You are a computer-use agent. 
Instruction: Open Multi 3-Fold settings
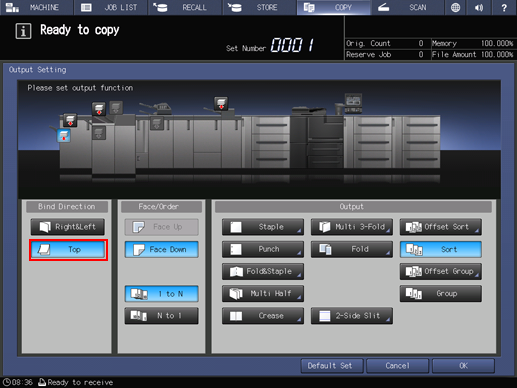point(352,227)
